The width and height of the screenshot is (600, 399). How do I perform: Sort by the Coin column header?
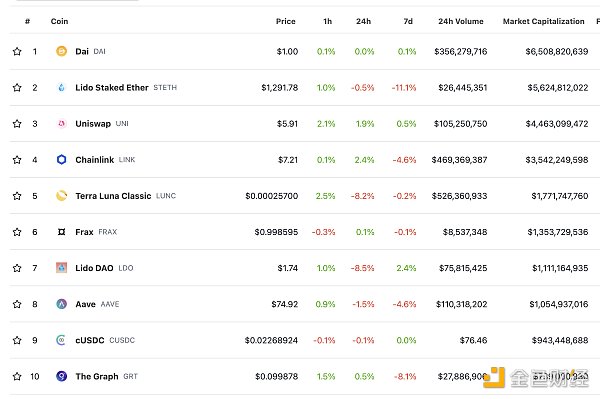[59, 21]
